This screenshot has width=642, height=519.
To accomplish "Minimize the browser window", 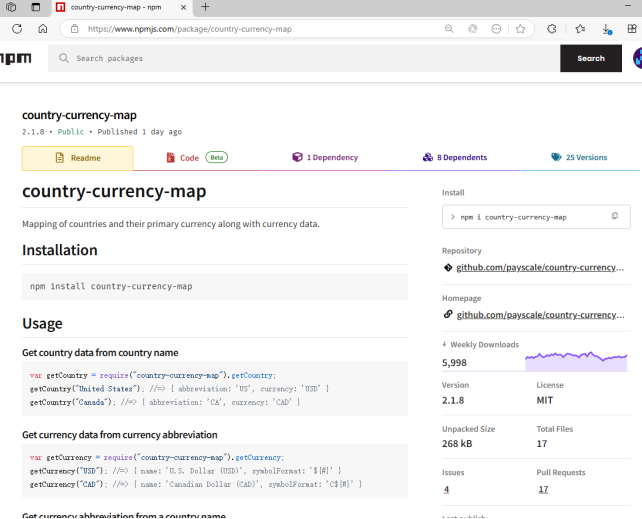I will point(628,6).
